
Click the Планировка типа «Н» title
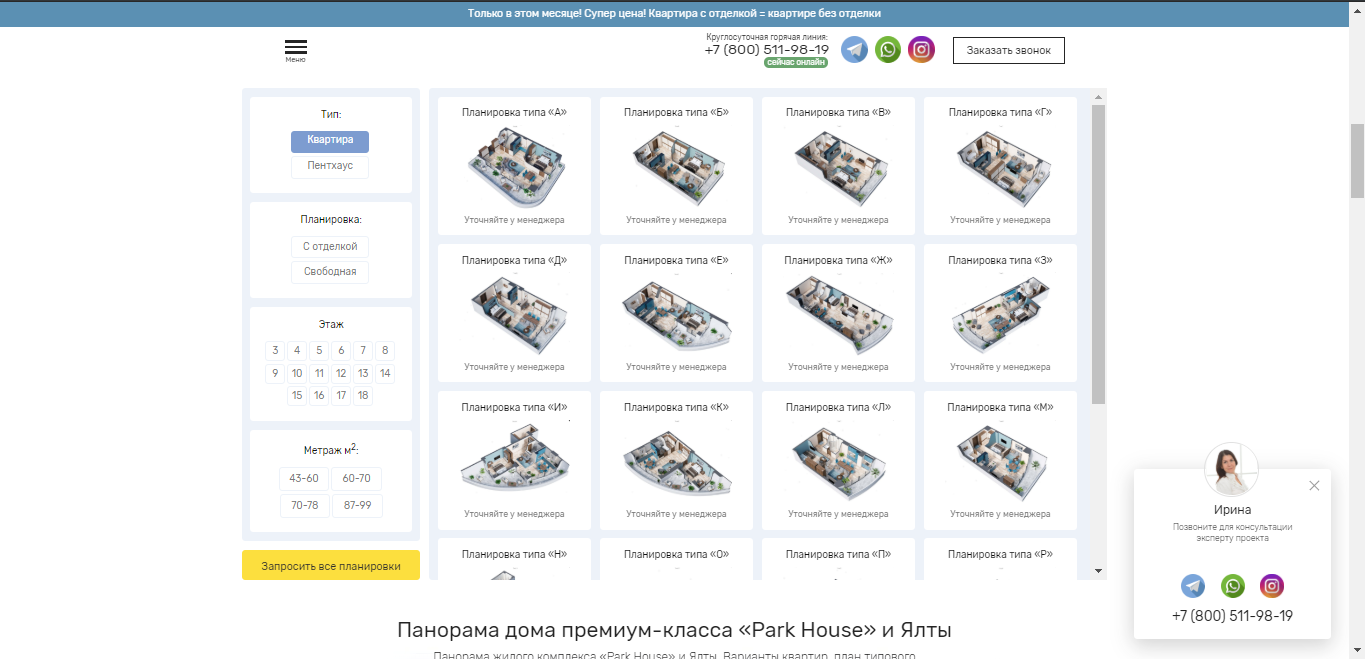click(x=514, y=554)
